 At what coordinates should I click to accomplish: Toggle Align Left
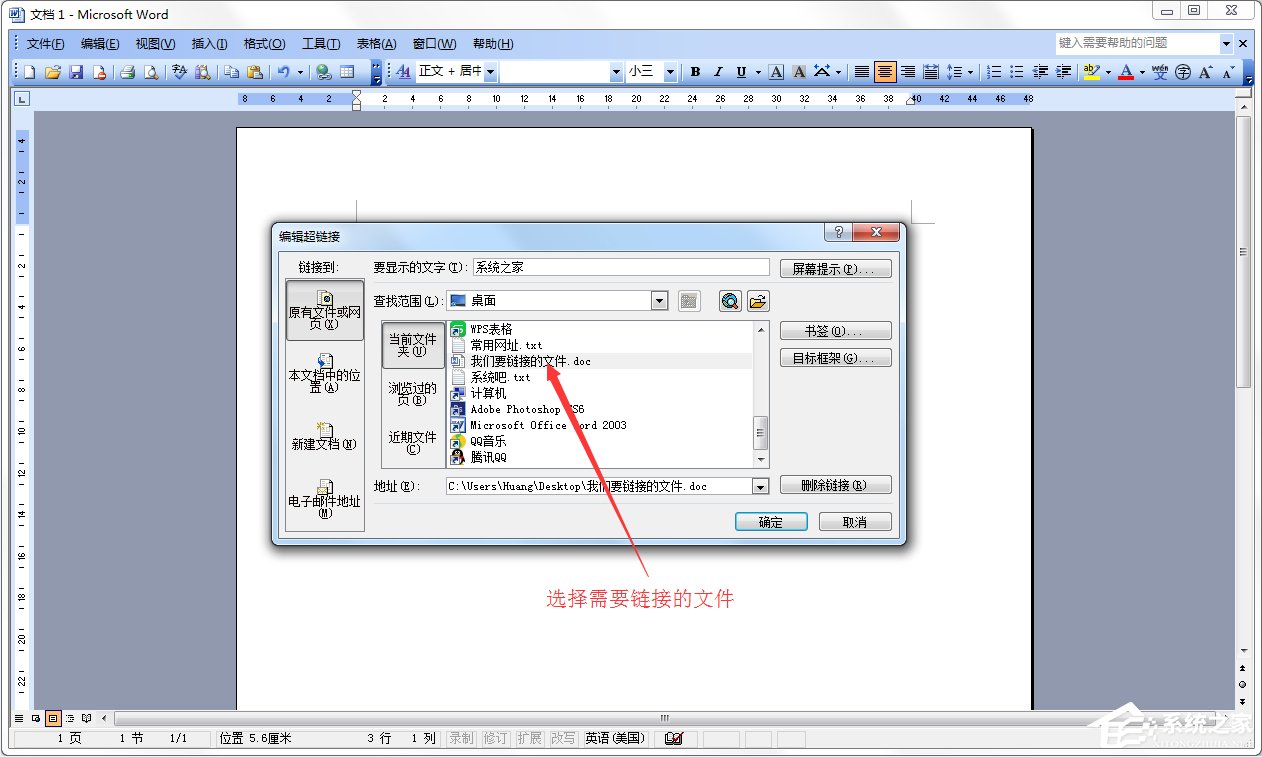pyautogui.click(x=862, y=72)
